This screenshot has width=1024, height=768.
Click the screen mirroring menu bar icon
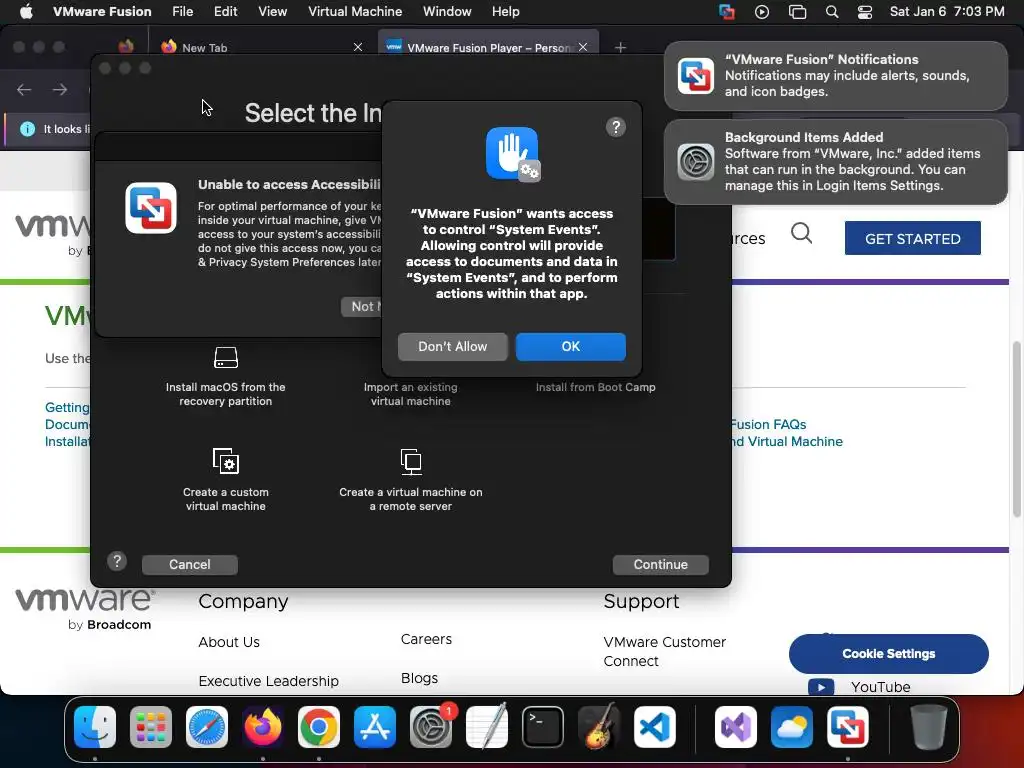pyautogui.click(x=797, y=12)
